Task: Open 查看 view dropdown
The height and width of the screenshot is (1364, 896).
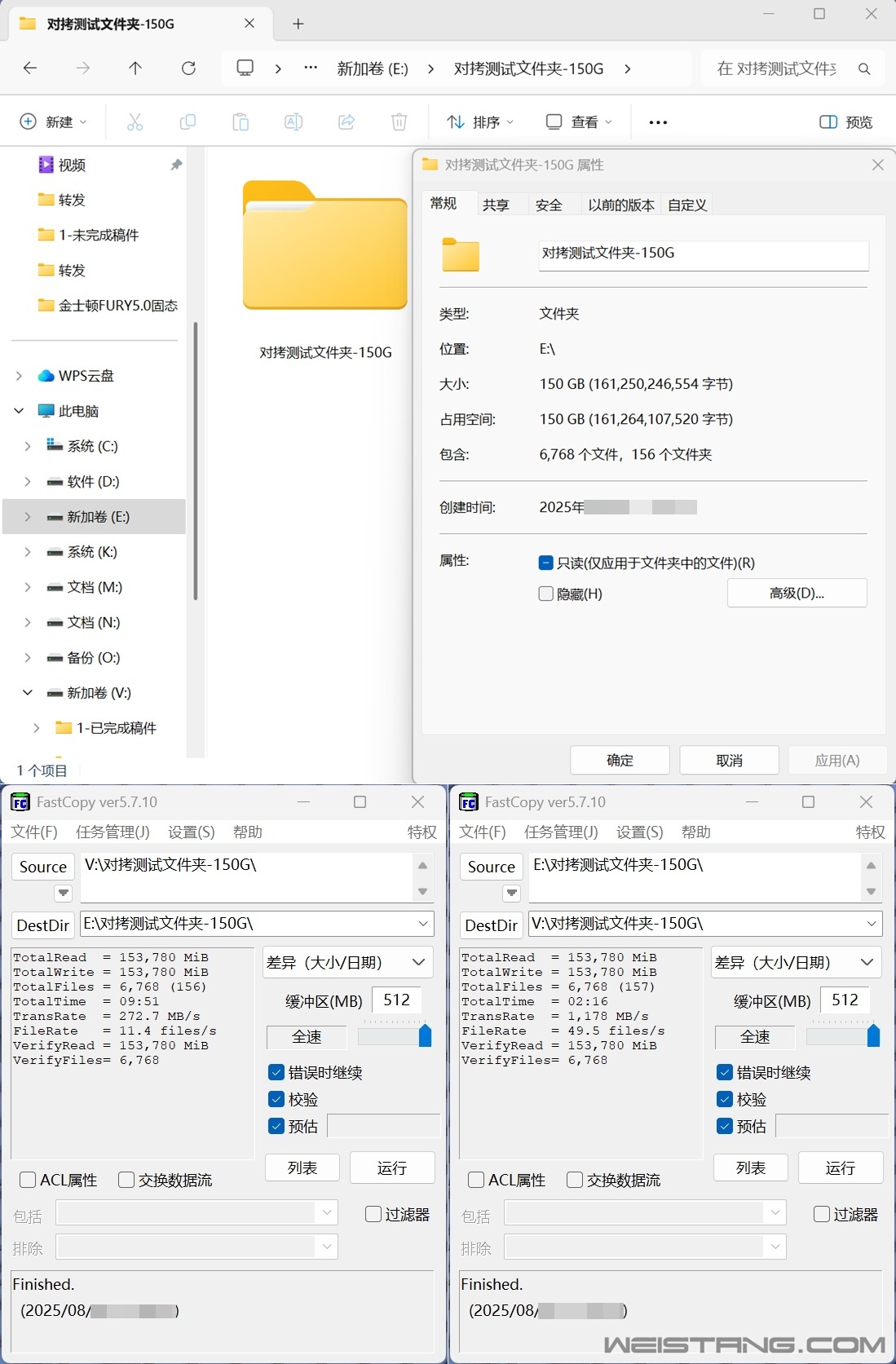Action: click(579, 122)
